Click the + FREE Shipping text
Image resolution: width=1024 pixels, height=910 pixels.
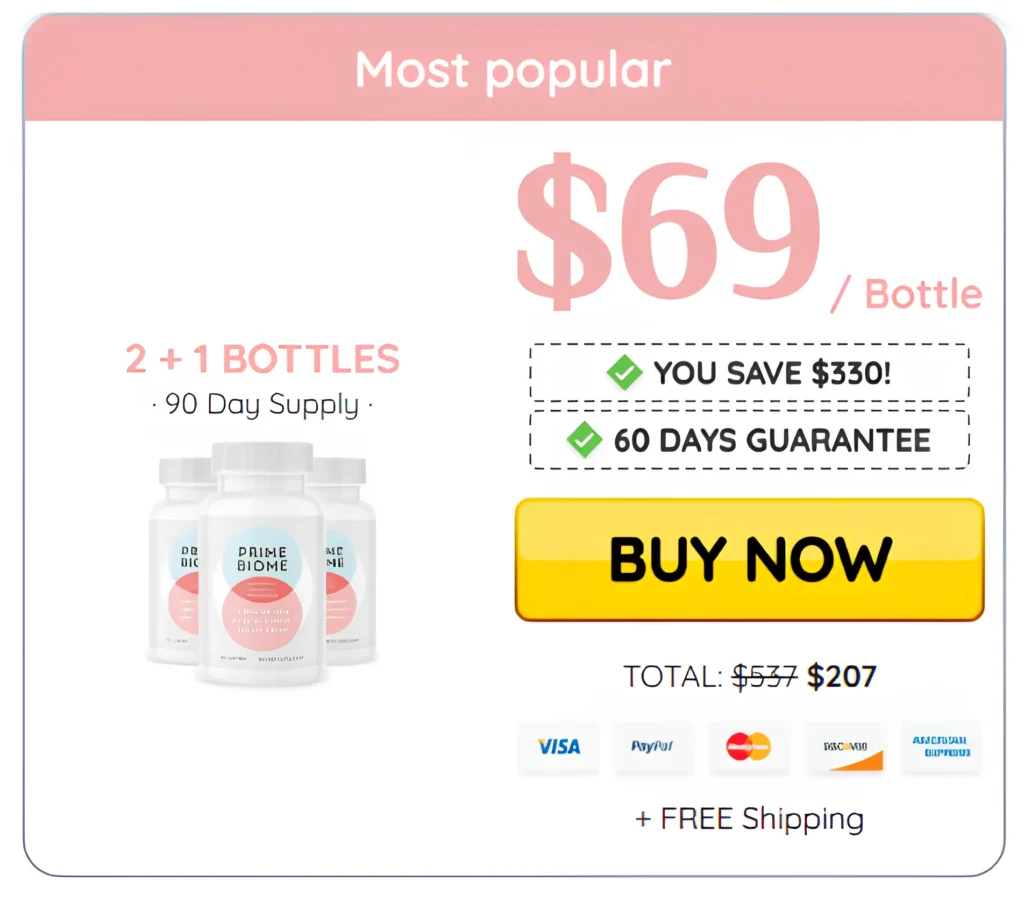pos(749,819)
